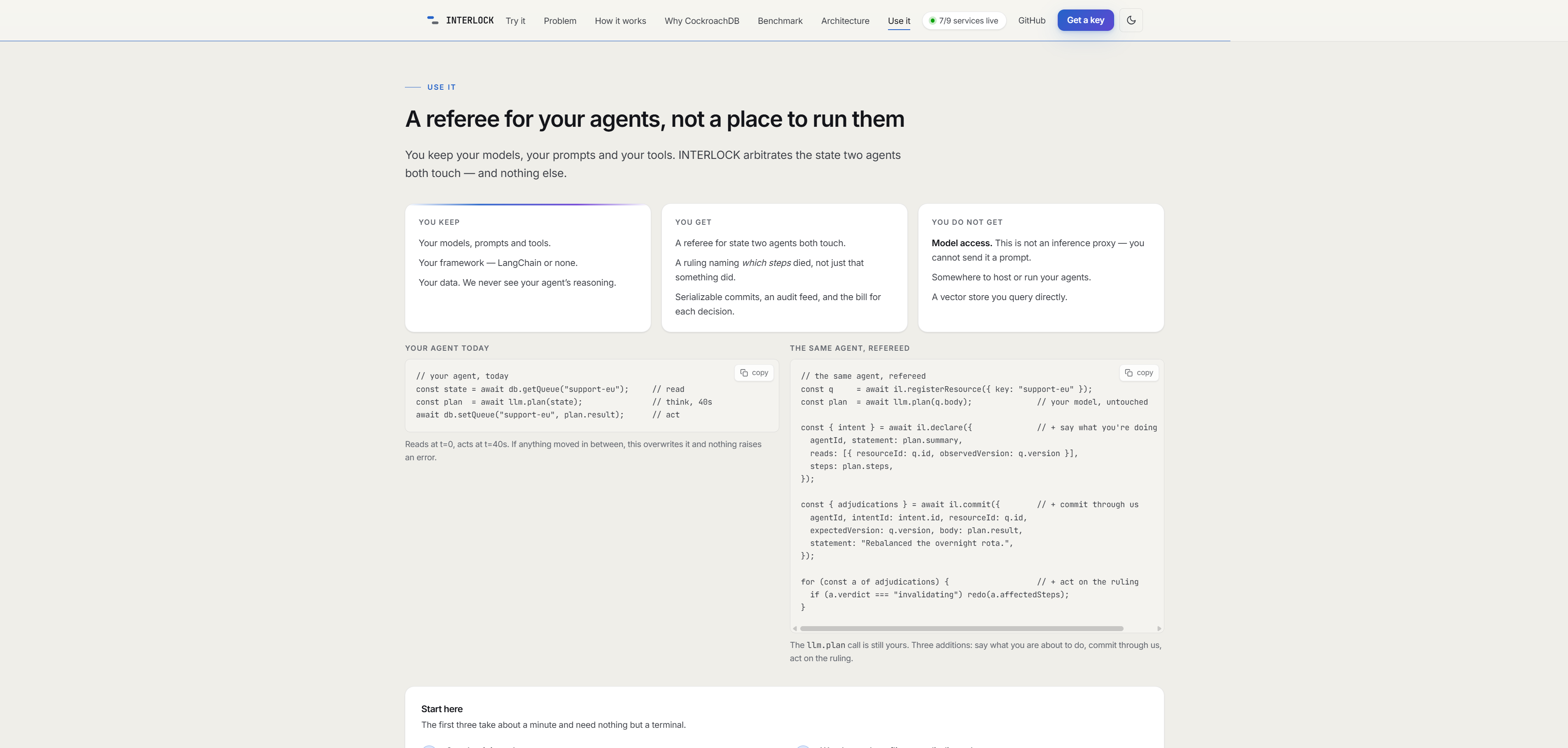Click 'THE SAME AGENT, REFEREED' label

click(x=850, y=348)
